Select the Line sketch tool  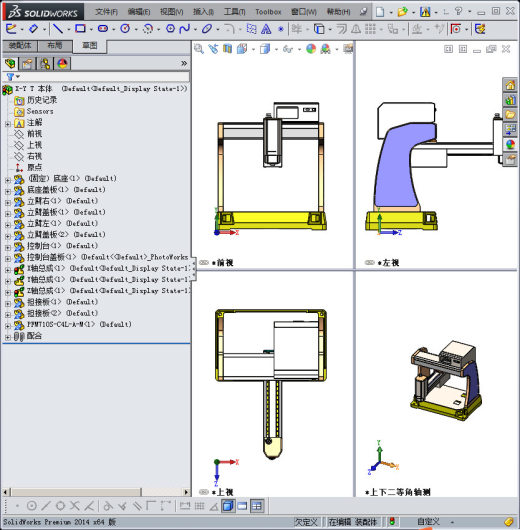point(58,29)
